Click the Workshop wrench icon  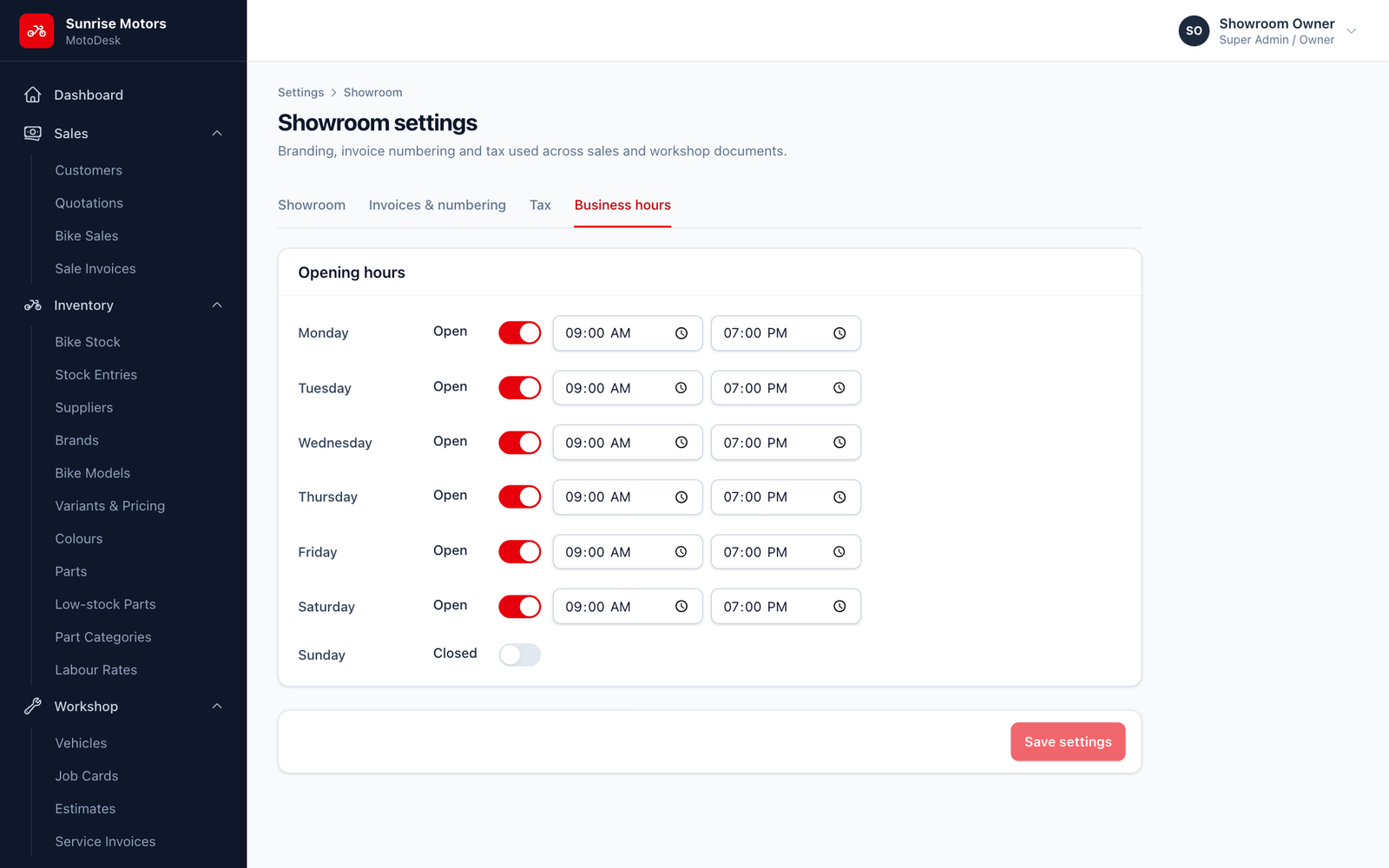point(33,707)
